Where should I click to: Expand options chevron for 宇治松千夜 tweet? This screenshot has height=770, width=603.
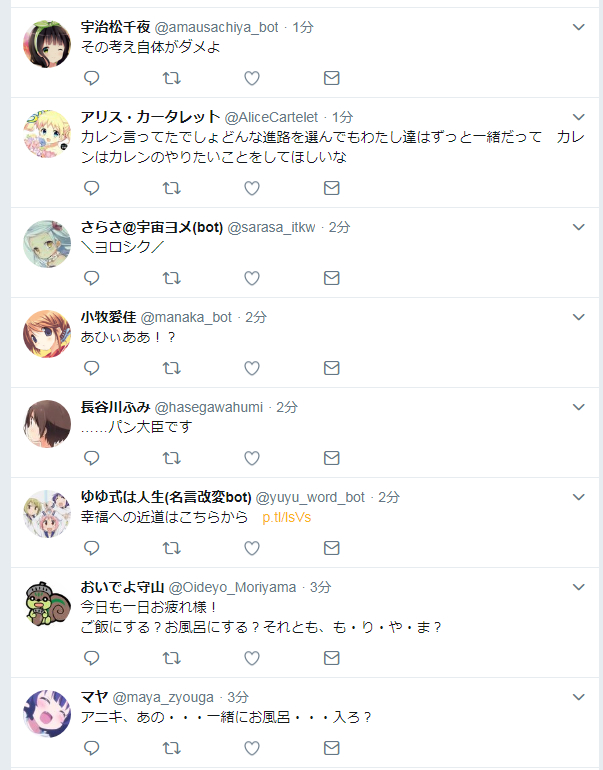579,27
